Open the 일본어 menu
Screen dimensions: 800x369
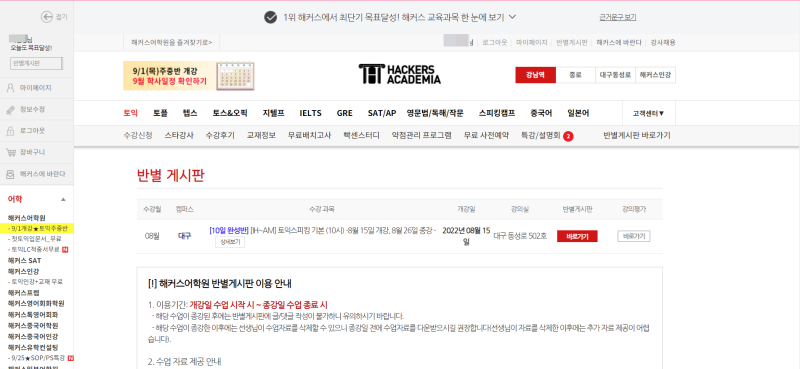[578, 113]
